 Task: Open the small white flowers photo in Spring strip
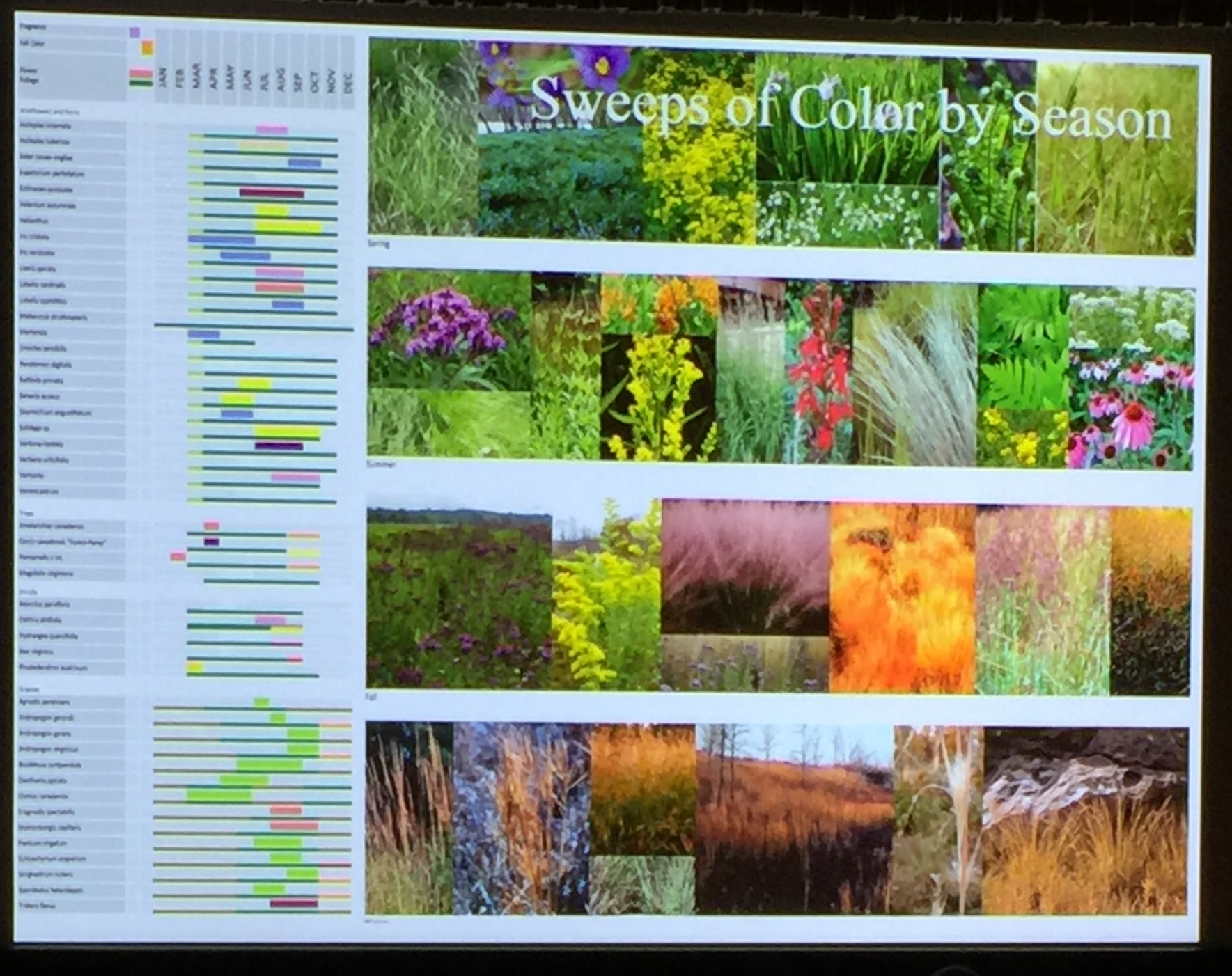(x=848, y=215)
